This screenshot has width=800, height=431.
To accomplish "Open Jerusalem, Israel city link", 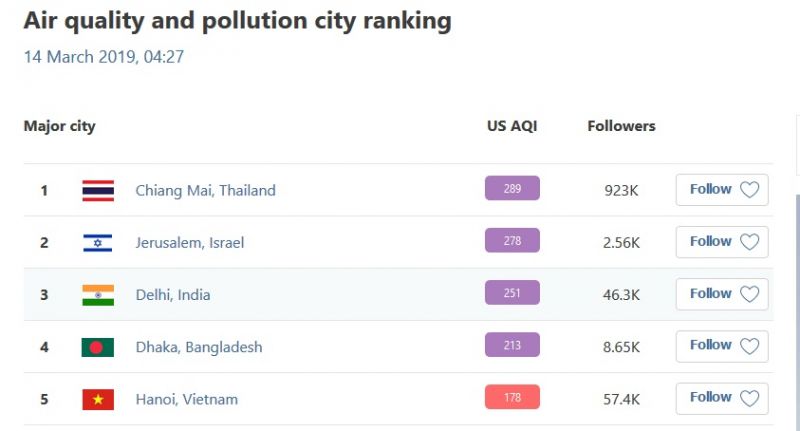I will (190, 242).
